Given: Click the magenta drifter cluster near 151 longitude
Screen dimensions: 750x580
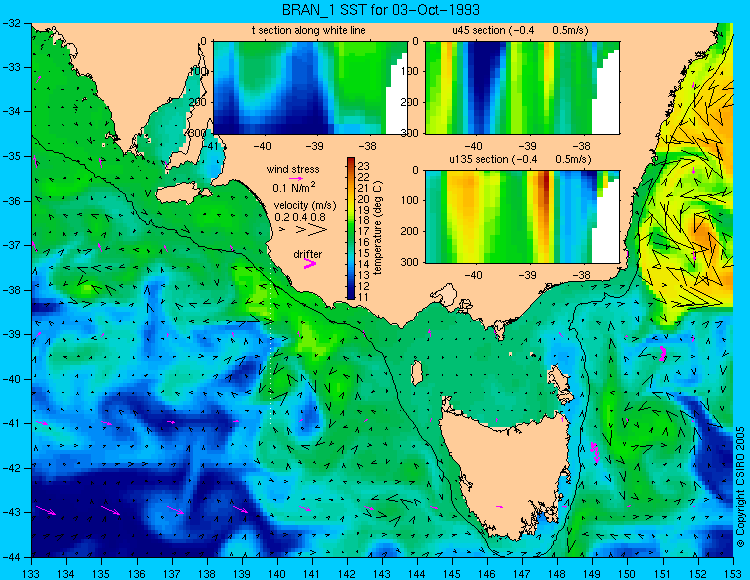Looking at the screenshot, I should pyautogui.click(x=662, y=353).
